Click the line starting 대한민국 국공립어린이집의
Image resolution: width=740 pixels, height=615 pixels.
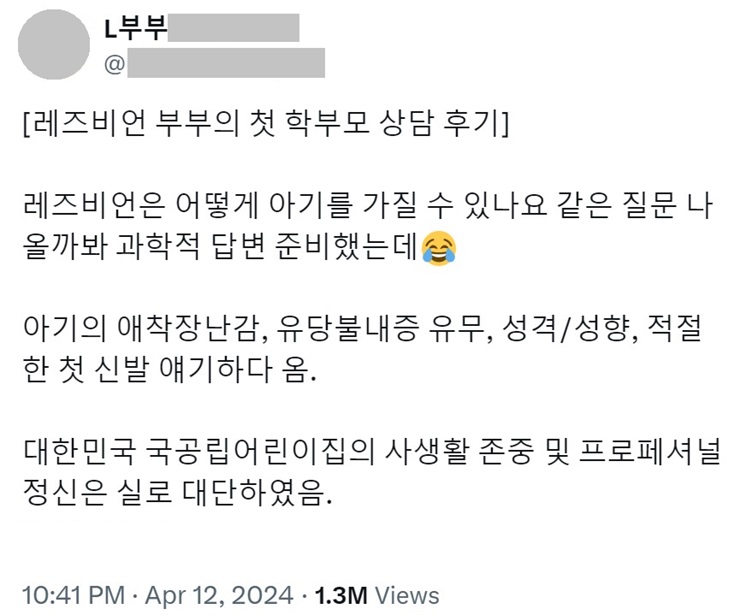click(371, 451)
